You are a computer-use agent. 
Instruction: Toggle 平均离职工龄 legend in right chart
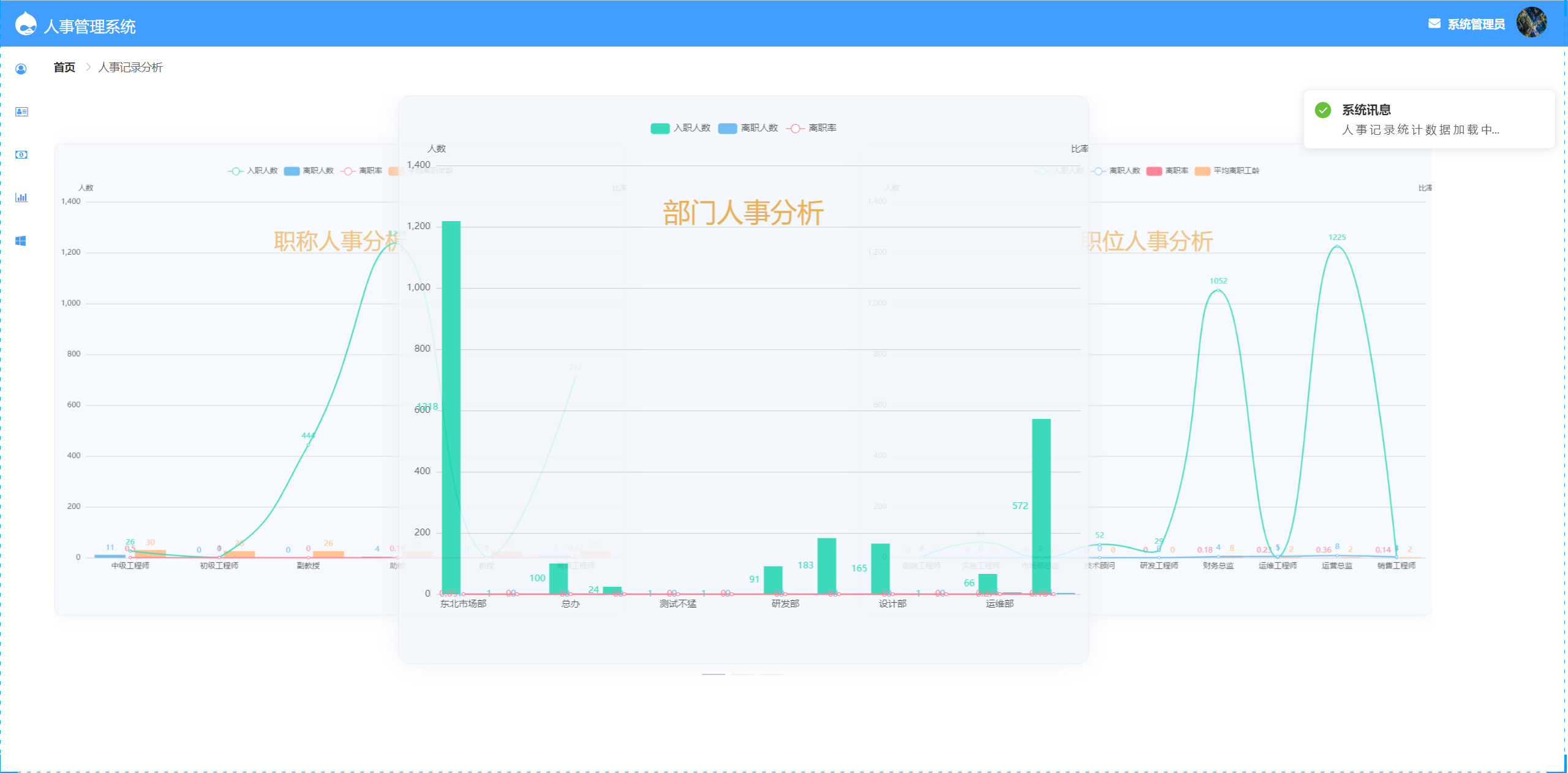(1227, 171)
